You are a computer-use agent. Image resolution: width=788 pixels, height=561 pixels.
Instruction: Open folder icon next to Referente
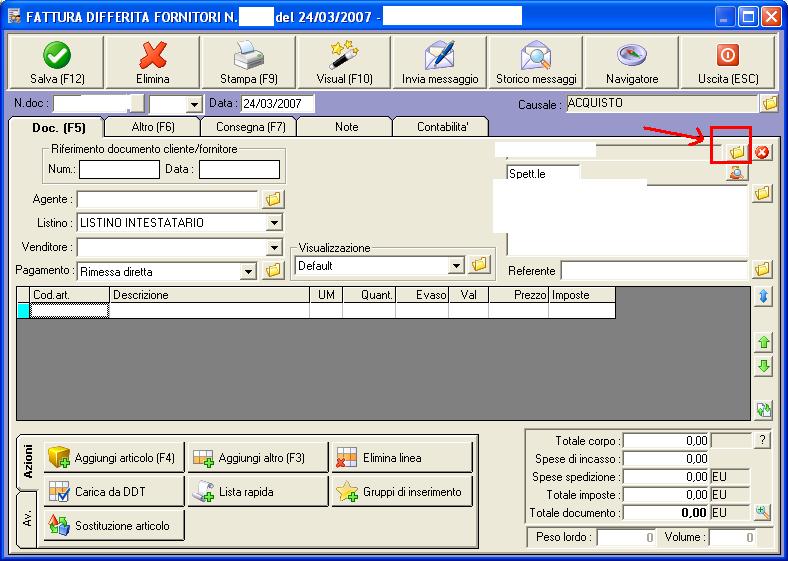tap(762, 269)
